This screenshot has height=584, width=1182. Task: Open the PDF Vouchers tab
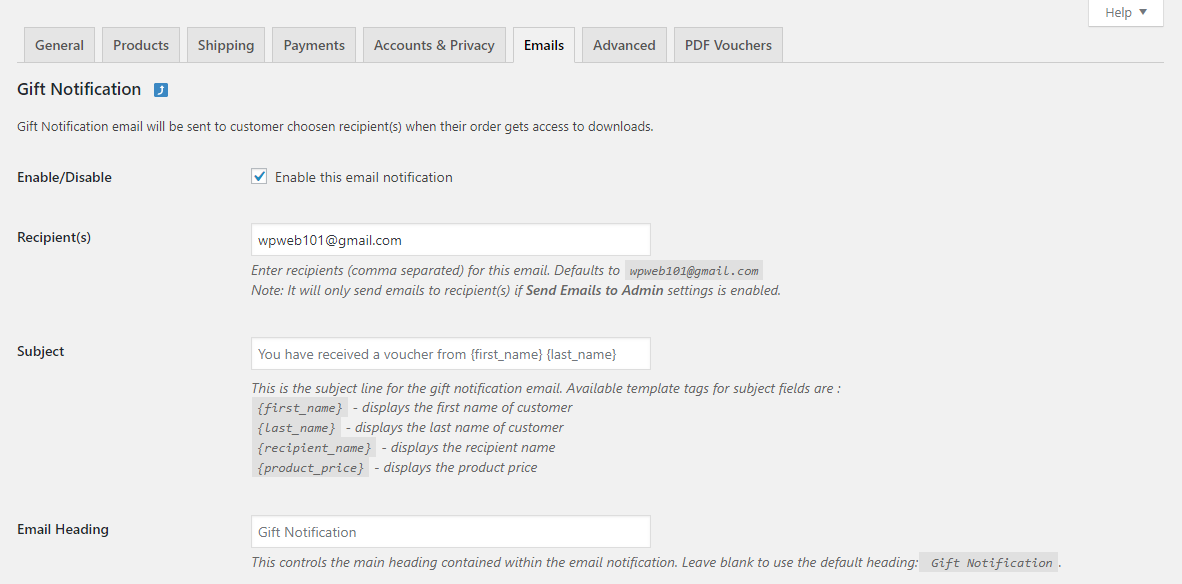[x=728, y=45]
